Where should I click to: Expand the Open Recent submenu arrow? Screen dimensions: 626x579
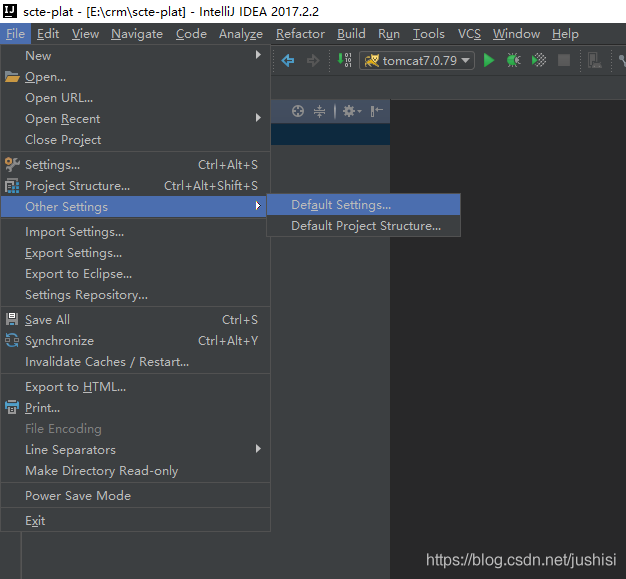click(x=258, y=118)
